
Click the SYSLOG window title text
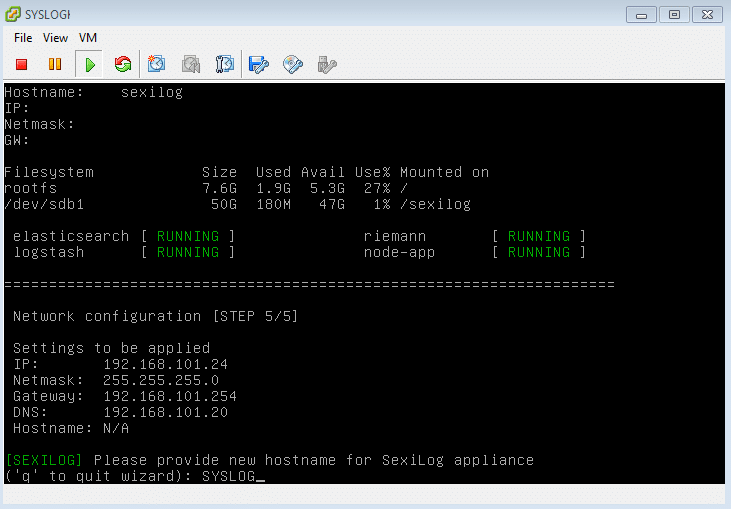coord(48,14)
